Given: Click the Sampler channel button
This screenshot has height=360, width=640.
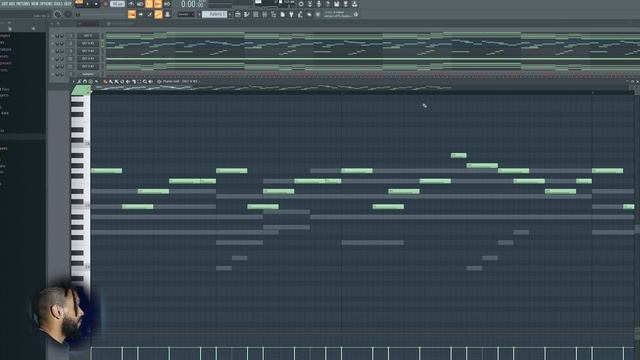Looking at the screenshot, I should [88, 74].
